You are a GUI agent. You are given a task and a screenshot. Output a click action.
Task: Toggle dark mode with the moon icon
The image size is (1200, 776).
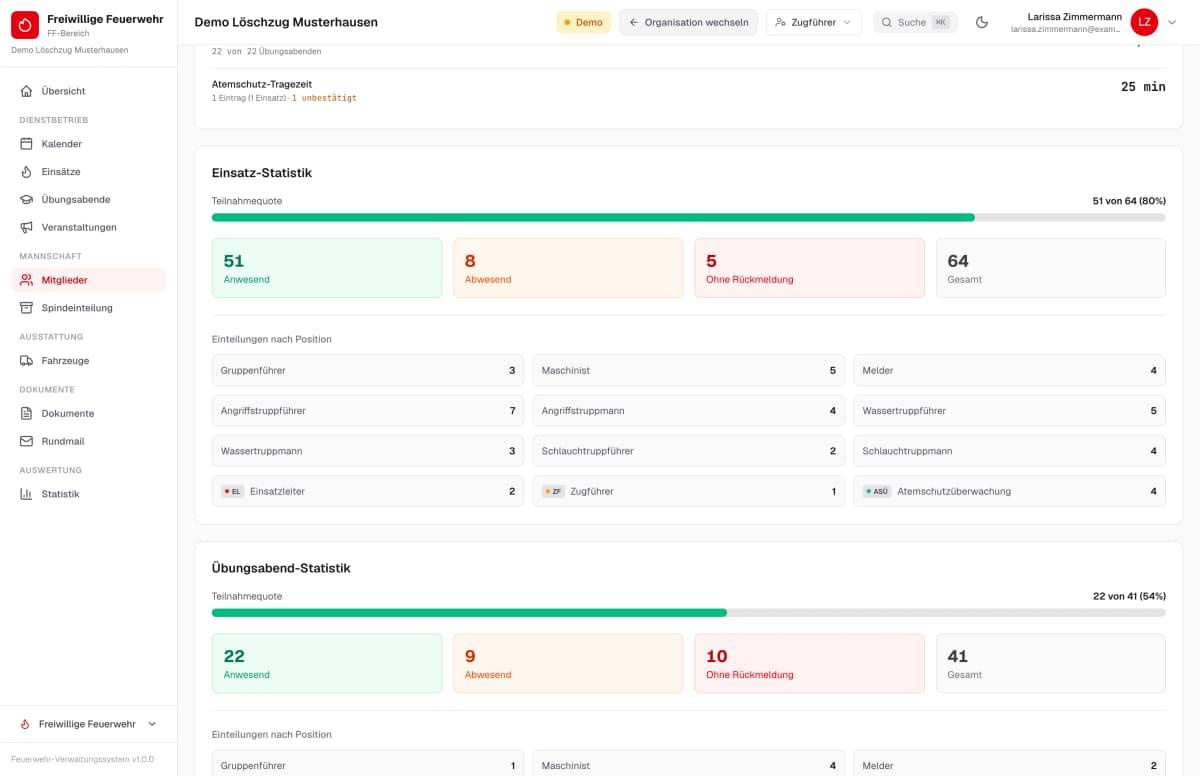[982, 22]
